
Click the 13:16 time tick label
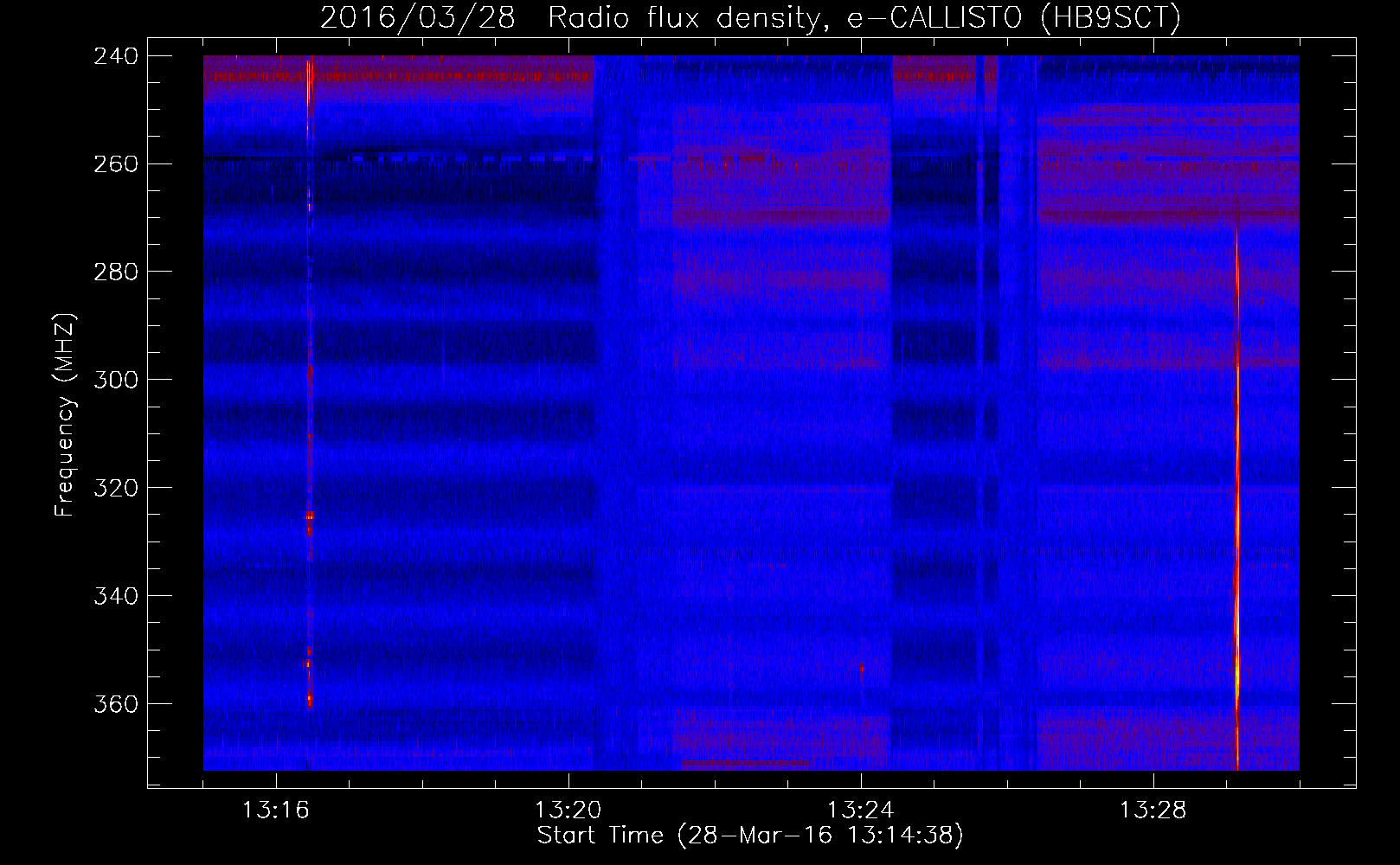point(275,811)
